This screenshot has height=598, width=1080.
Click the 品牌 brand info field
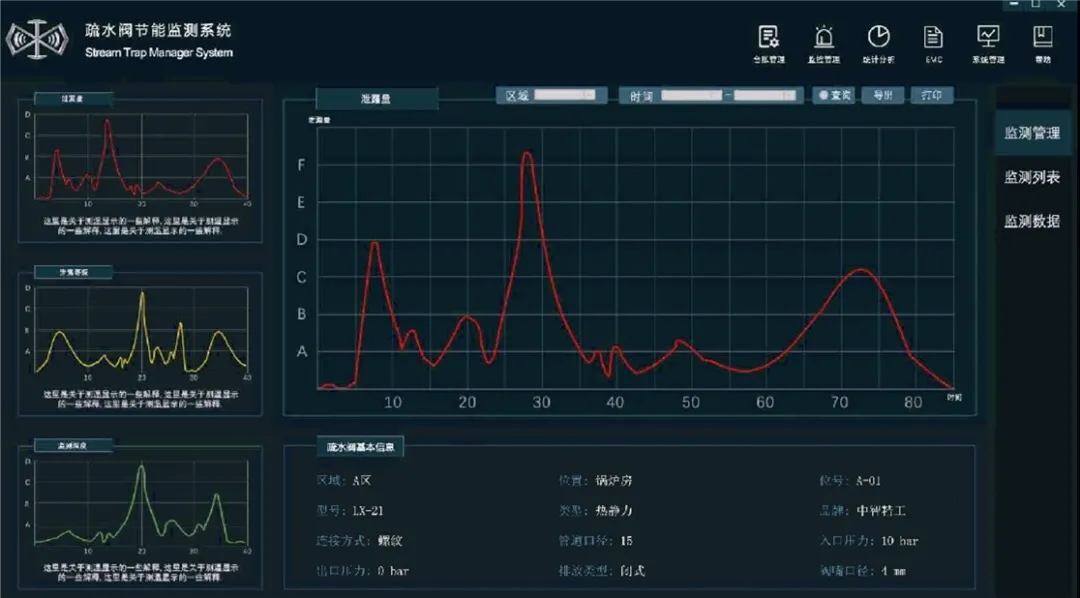click(x=862, y=511)
